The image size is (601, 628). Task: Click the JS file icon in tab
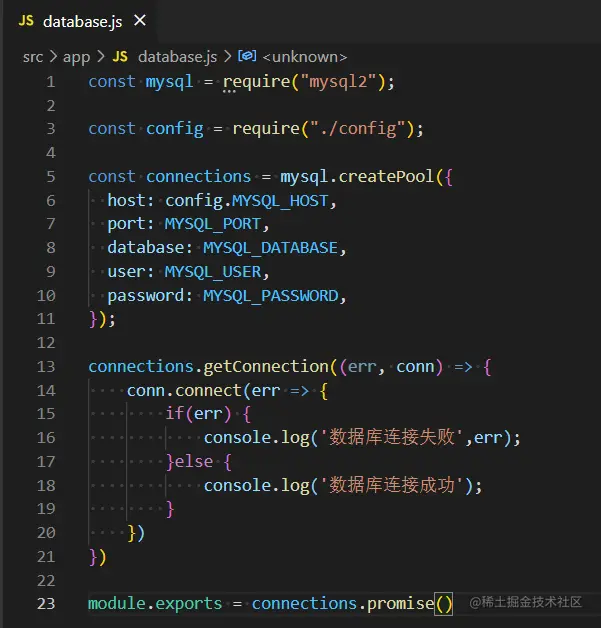(x=26, y=21)
